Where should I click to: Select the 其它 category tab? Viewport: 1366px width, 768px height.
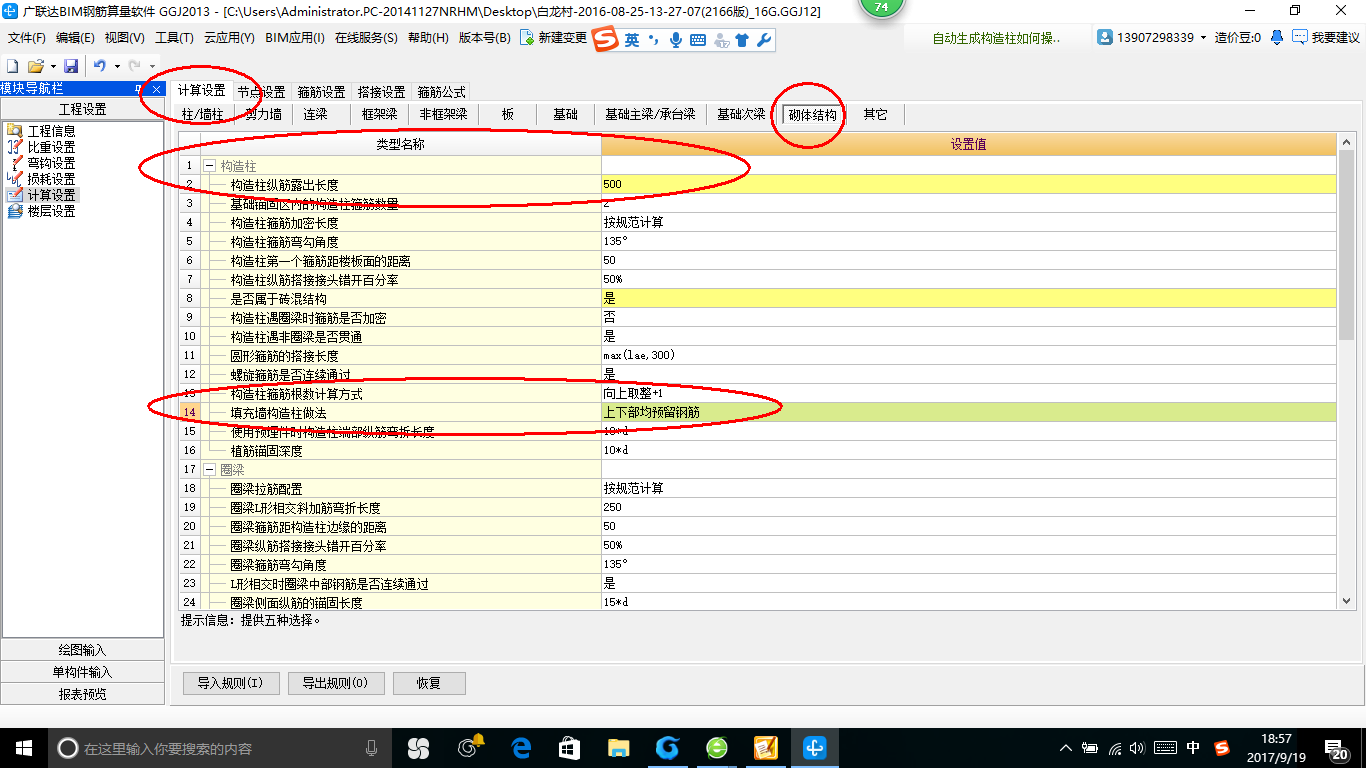tap(876, 114)
